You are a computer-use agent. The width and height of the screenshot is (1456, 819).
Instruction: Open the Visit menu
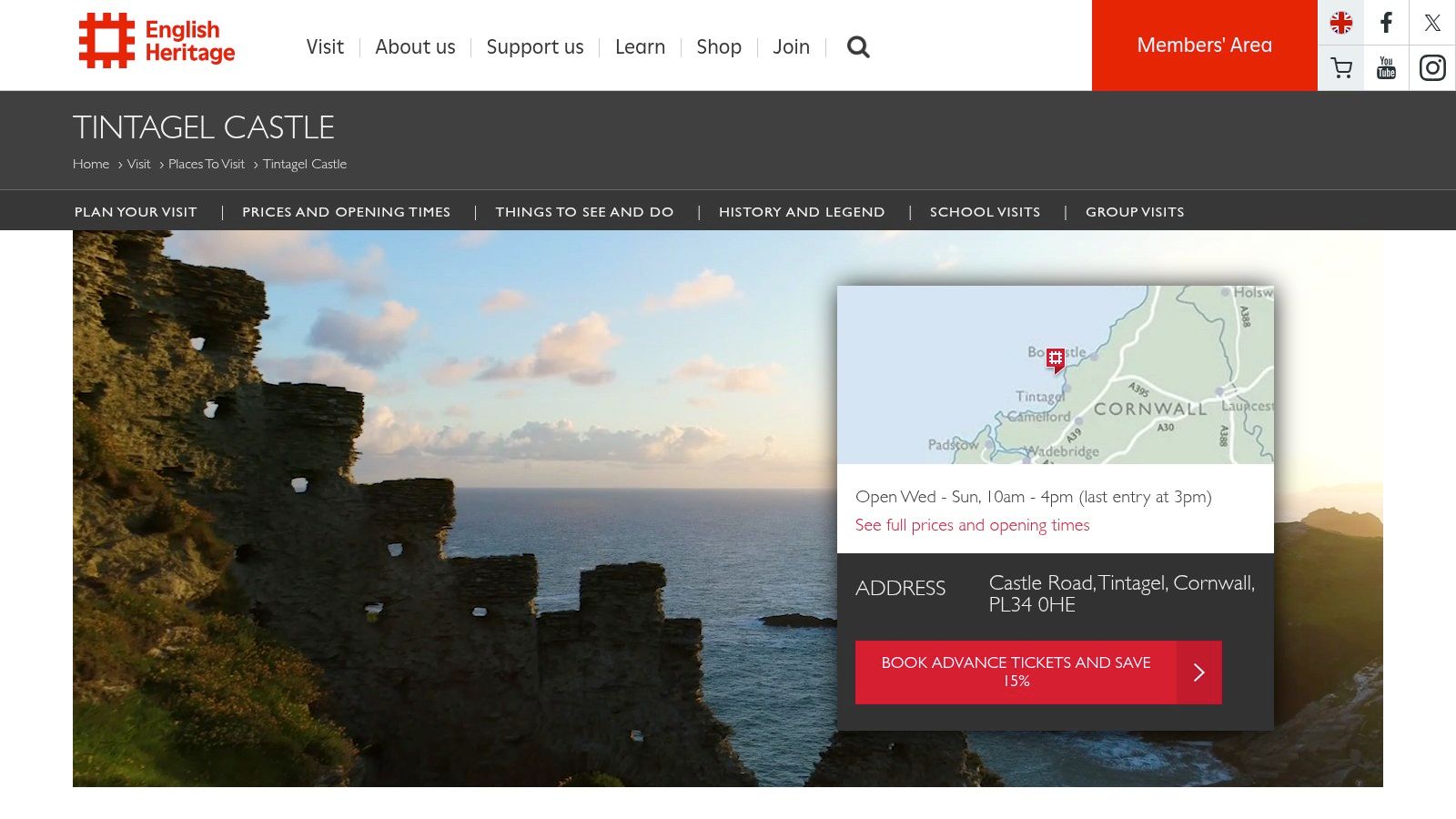click(325, 46)
